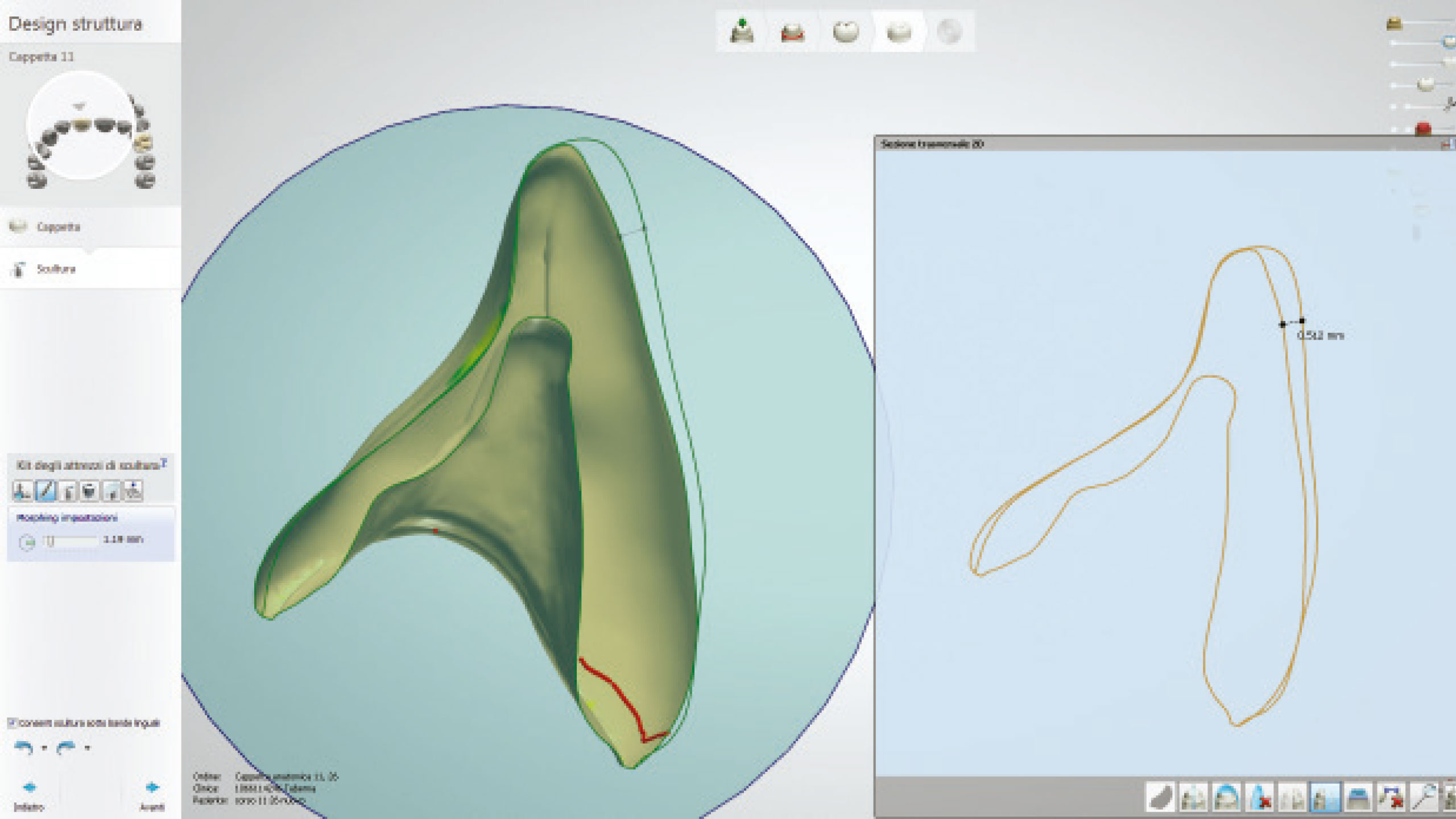Toggle consenti scultura sotto bordo linguale checkbox

click(x=12, y=723)
